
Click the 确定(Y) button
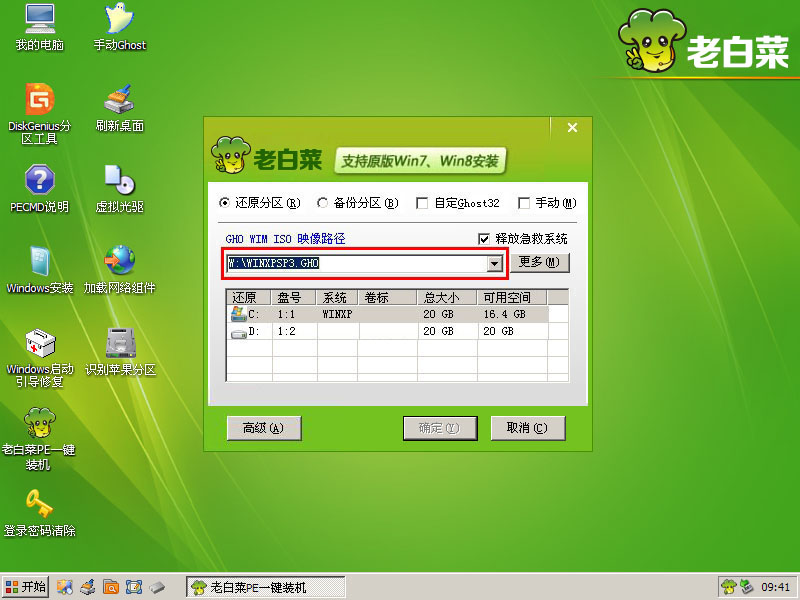[440, 428]
